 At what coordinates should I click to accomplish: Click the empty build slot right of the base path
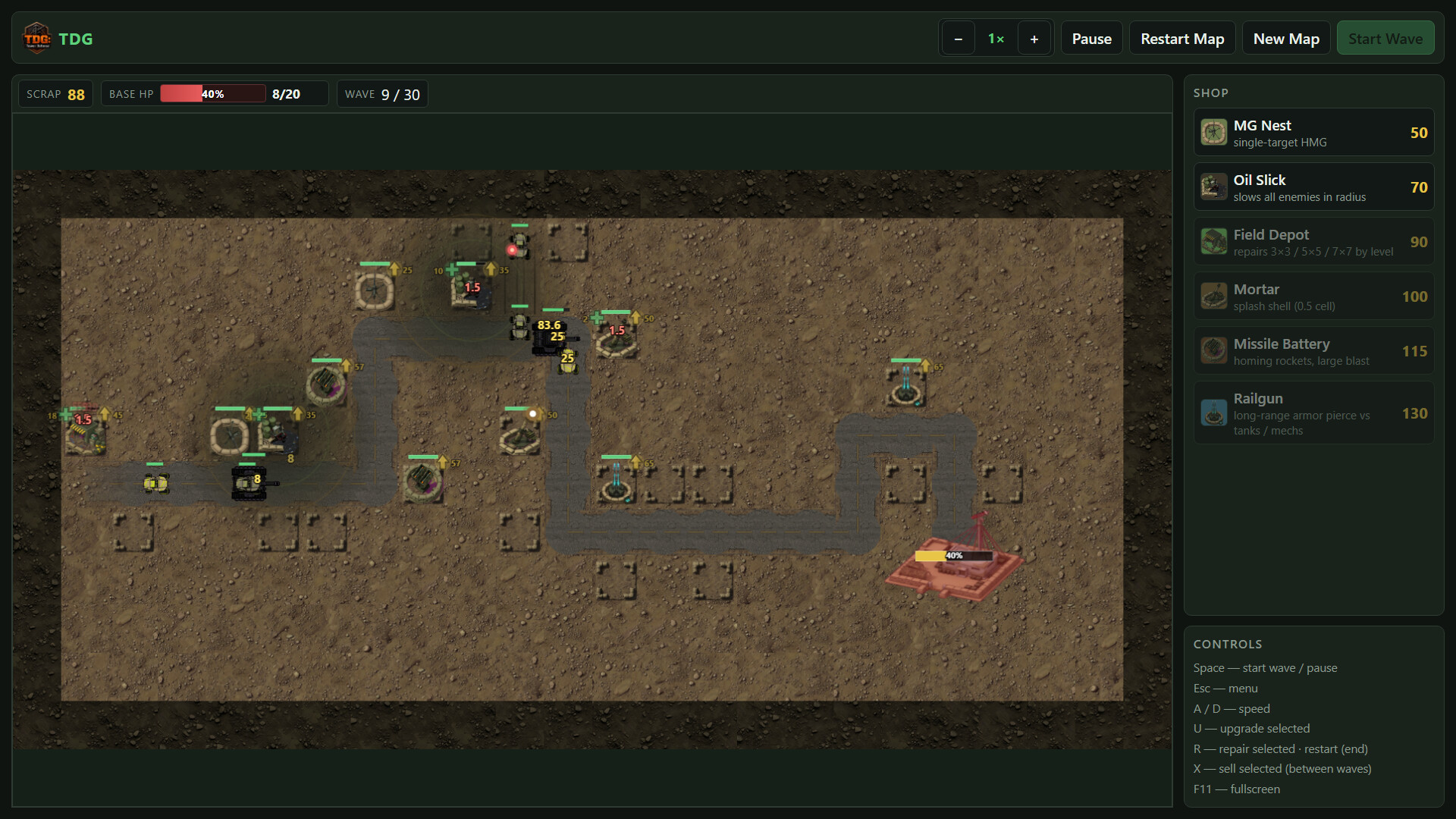(x=1003, y=484)
